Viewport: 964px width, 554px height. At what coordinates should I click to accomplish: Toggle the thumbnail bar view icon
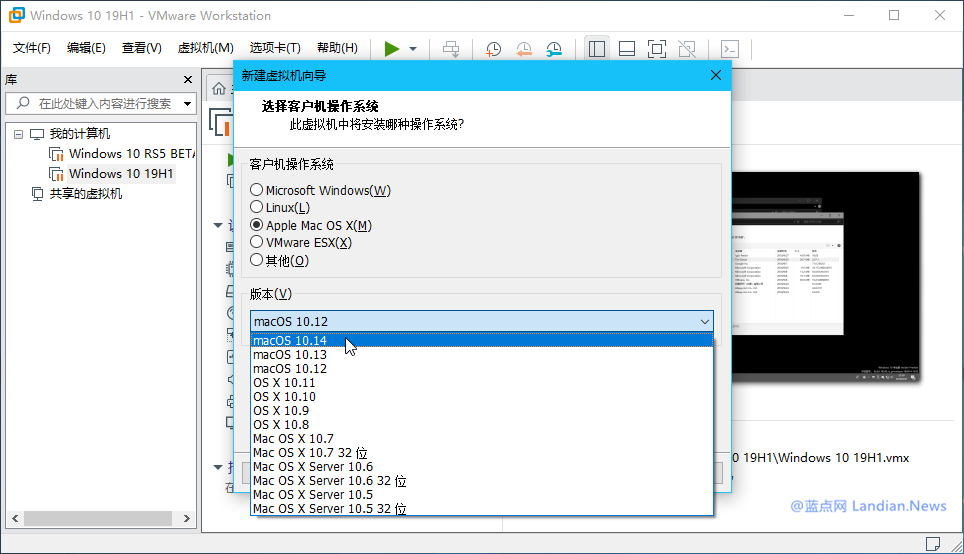(x=626, y=49)
